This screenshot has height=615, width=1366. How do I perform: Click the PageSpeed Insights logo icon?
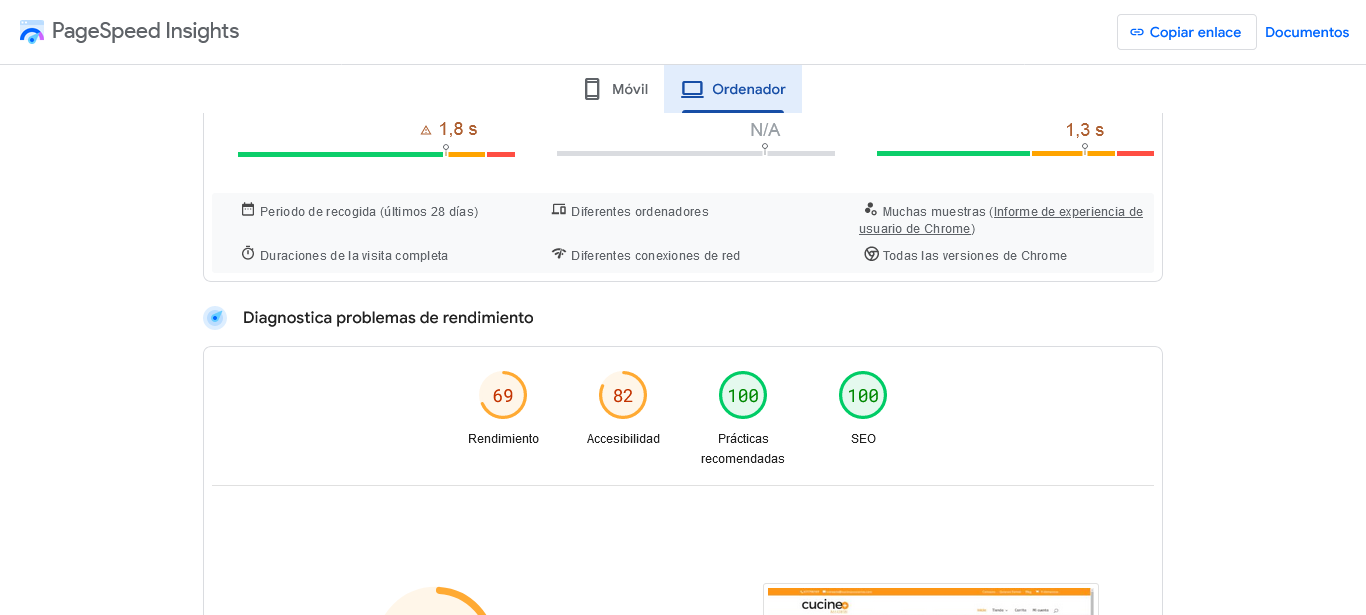pos(32,31)
